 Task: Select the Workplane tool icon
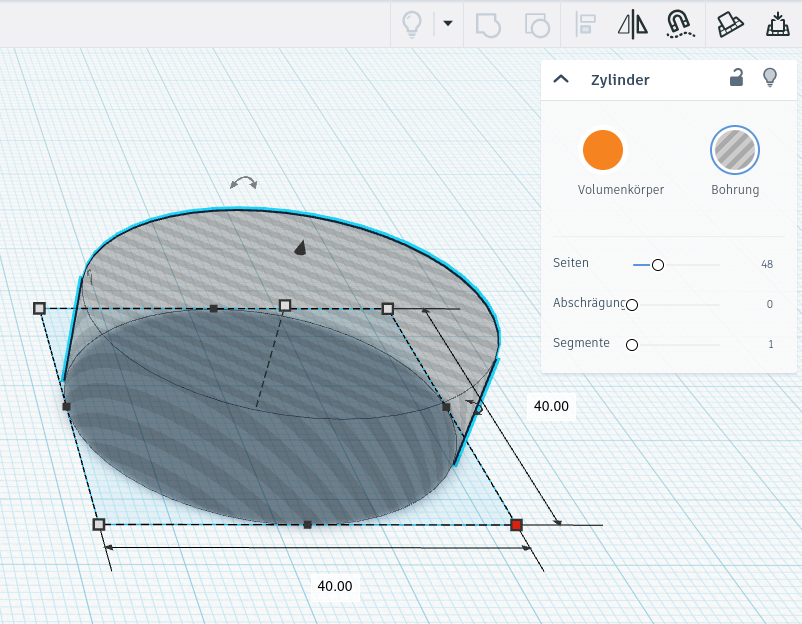[729, 24]
